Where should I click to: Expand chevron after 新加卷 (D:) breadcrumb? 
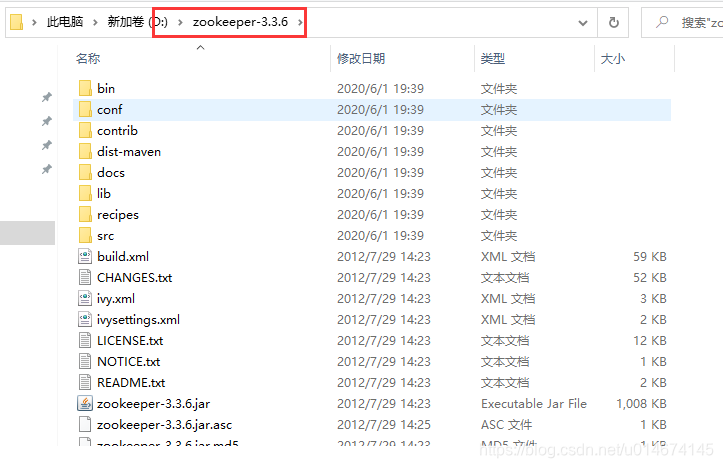pyautogui.click(x=180, y=22)
